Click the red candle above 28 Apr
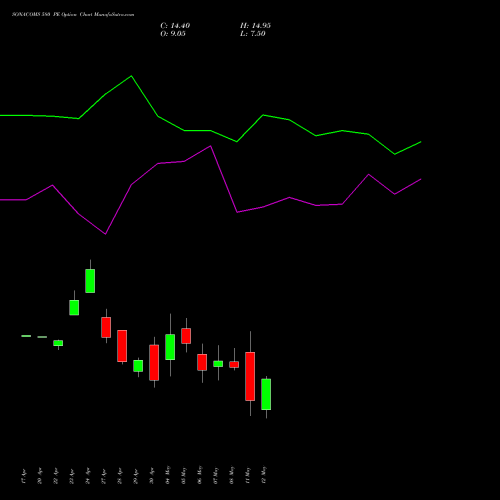The width and height of the screenshot is (500, 500). coord(122,346)
